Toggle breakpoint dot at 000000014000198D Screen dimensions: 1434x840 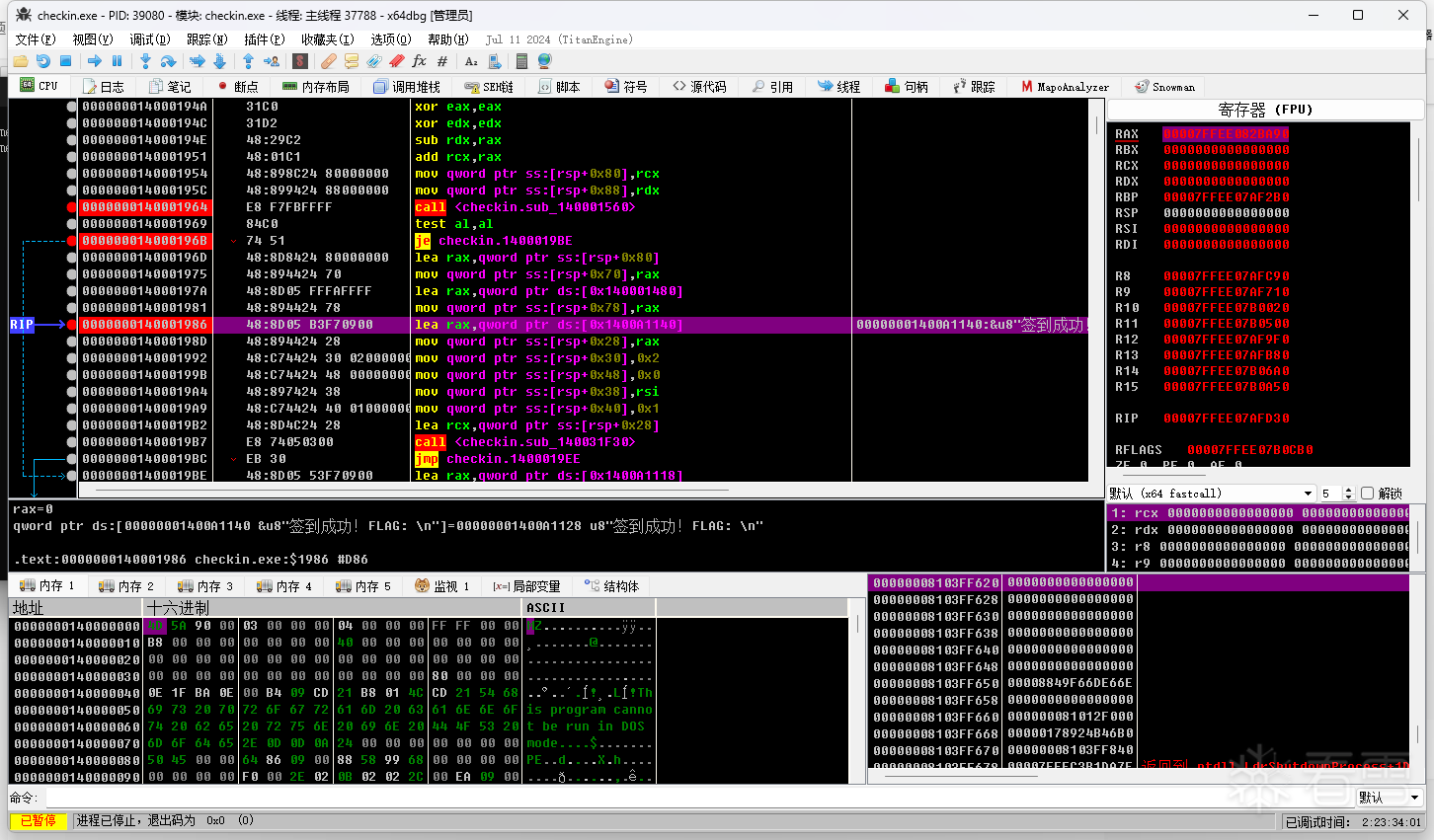pyautogui.click(x=71, y=342)
